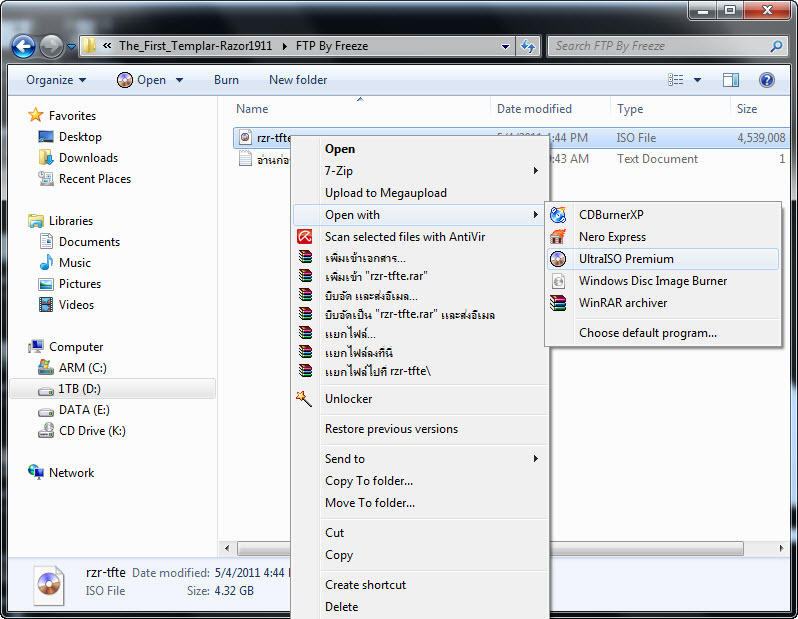Select DATA (E:) drive in sidebar

pyautogui.click(x=84, y=410)
